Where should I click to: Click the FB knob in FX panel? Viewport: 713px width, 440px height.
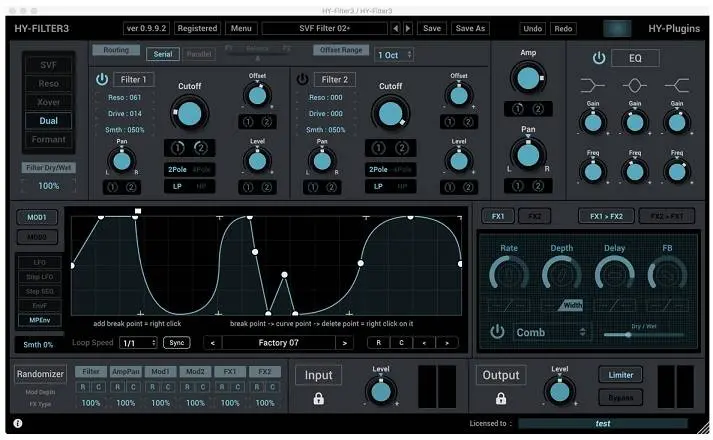pyautogui.click(x=667, y=275)
